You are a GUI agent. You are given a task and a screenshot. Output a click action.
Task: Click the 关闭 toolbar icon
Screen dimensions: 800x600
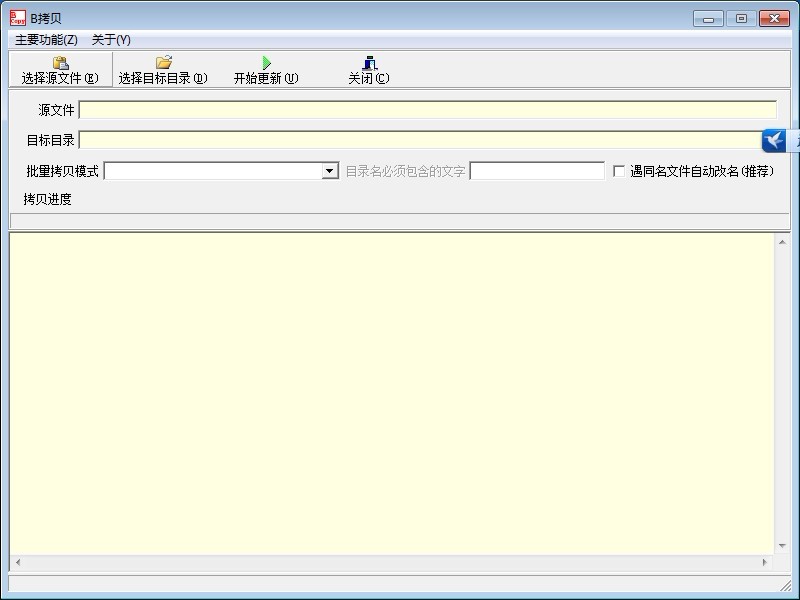pos(369,63)
